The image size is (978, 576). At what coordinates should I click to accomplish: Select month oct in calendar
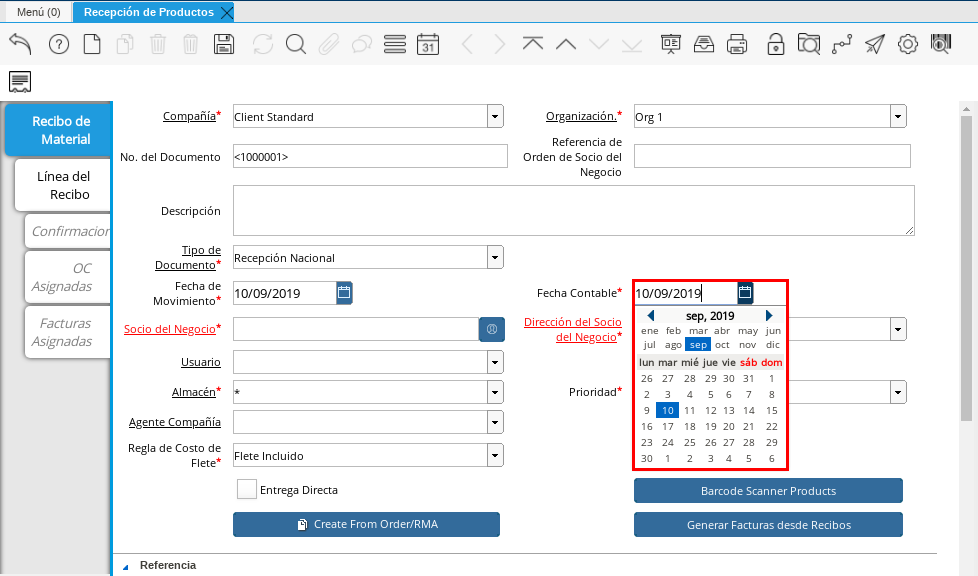click(x=722, y=344)
